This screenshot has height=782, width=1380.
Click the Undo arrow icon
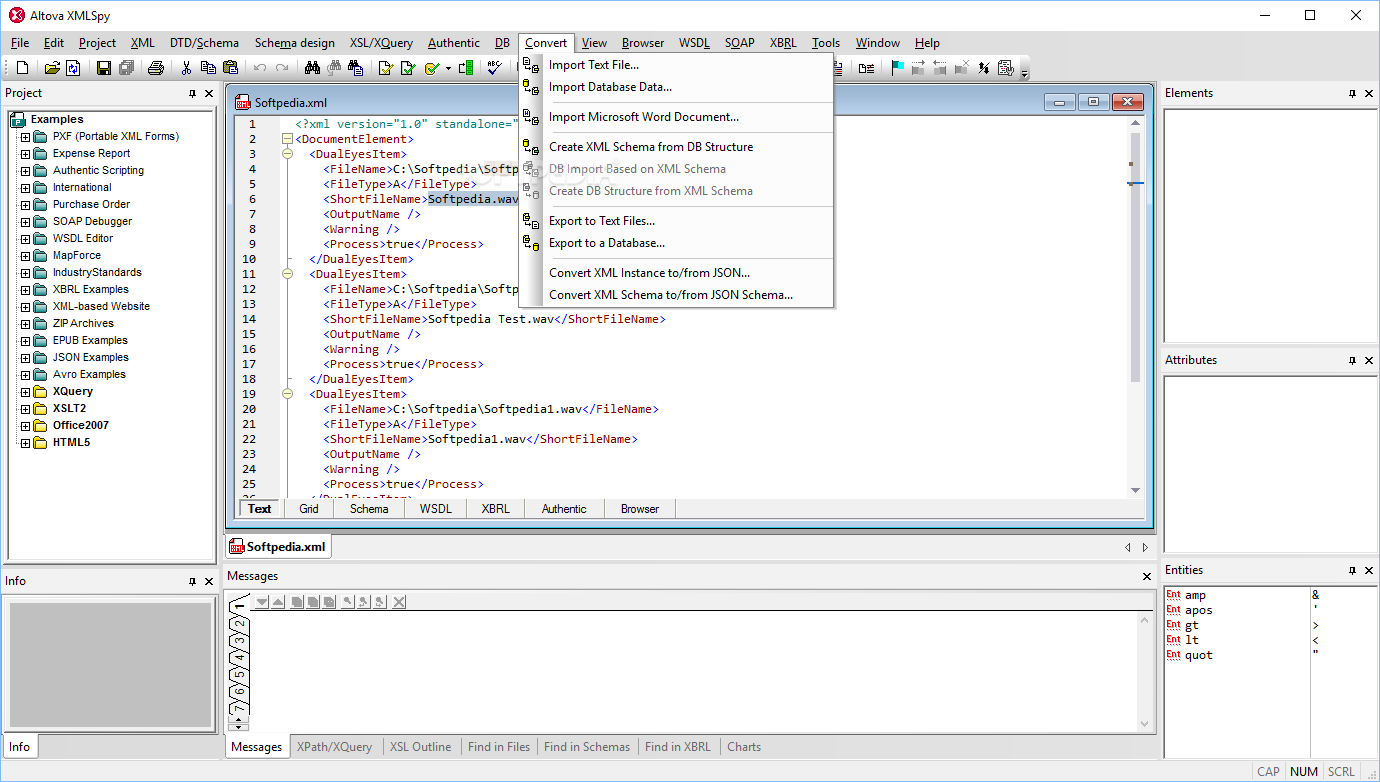[x=260, y=68]
